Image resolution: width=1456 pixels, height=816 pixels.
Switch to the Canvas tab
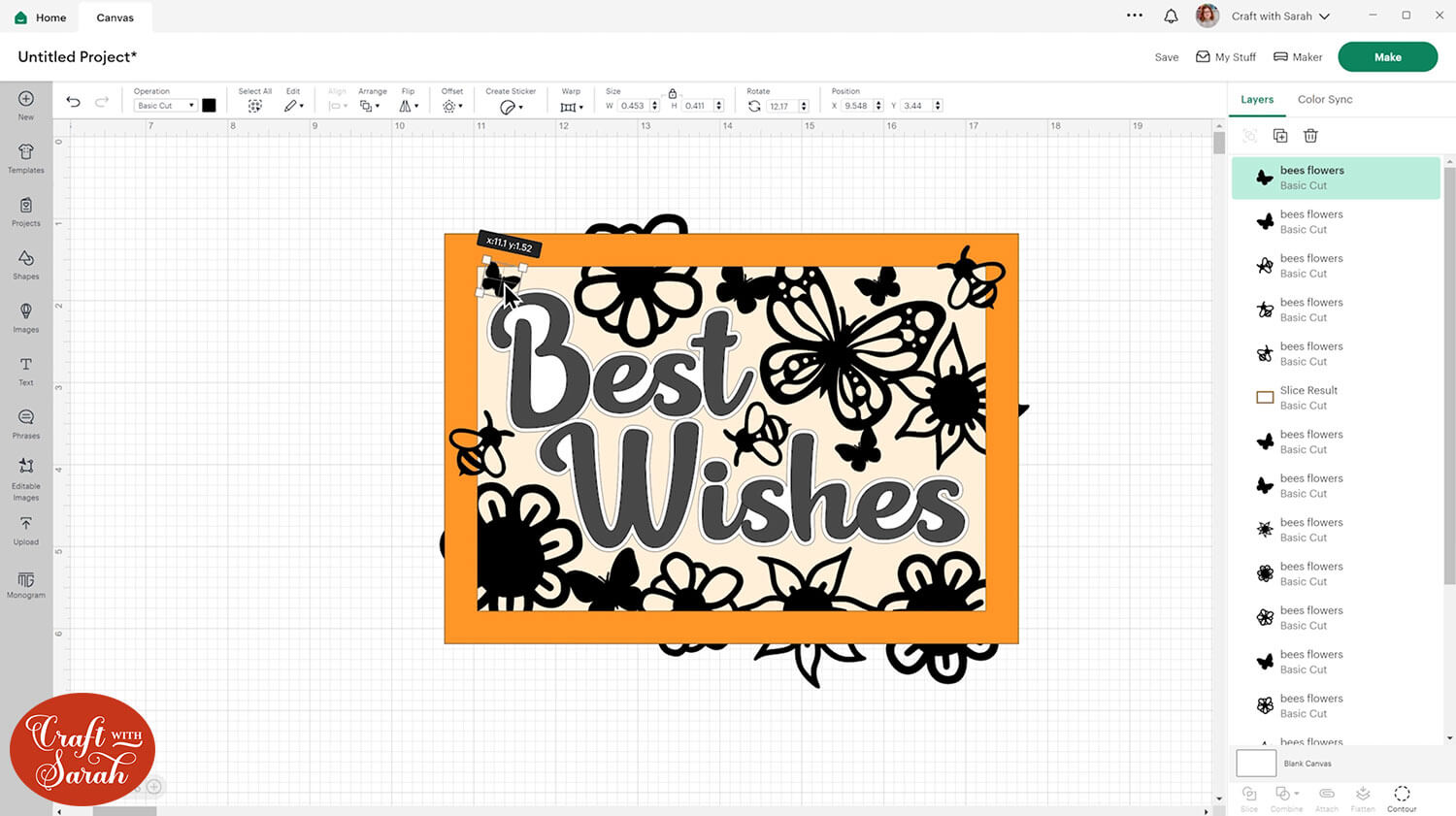(x=116, y=17)
